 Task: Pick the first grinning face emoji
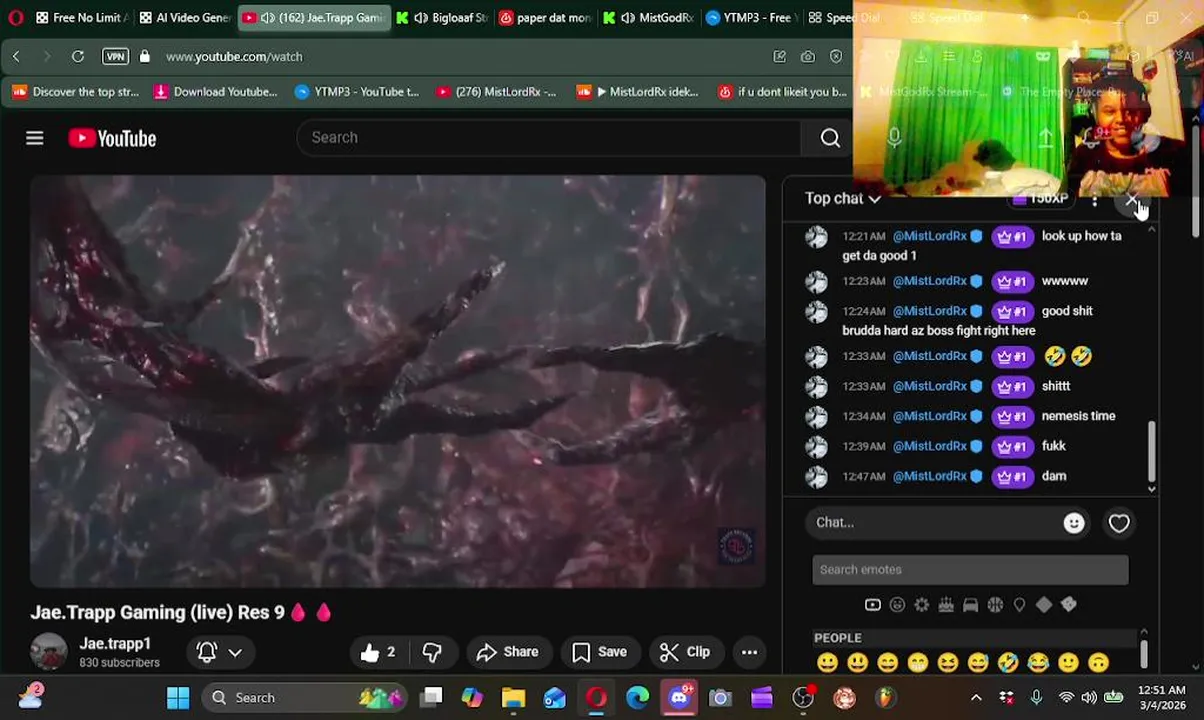pos(827,662)
